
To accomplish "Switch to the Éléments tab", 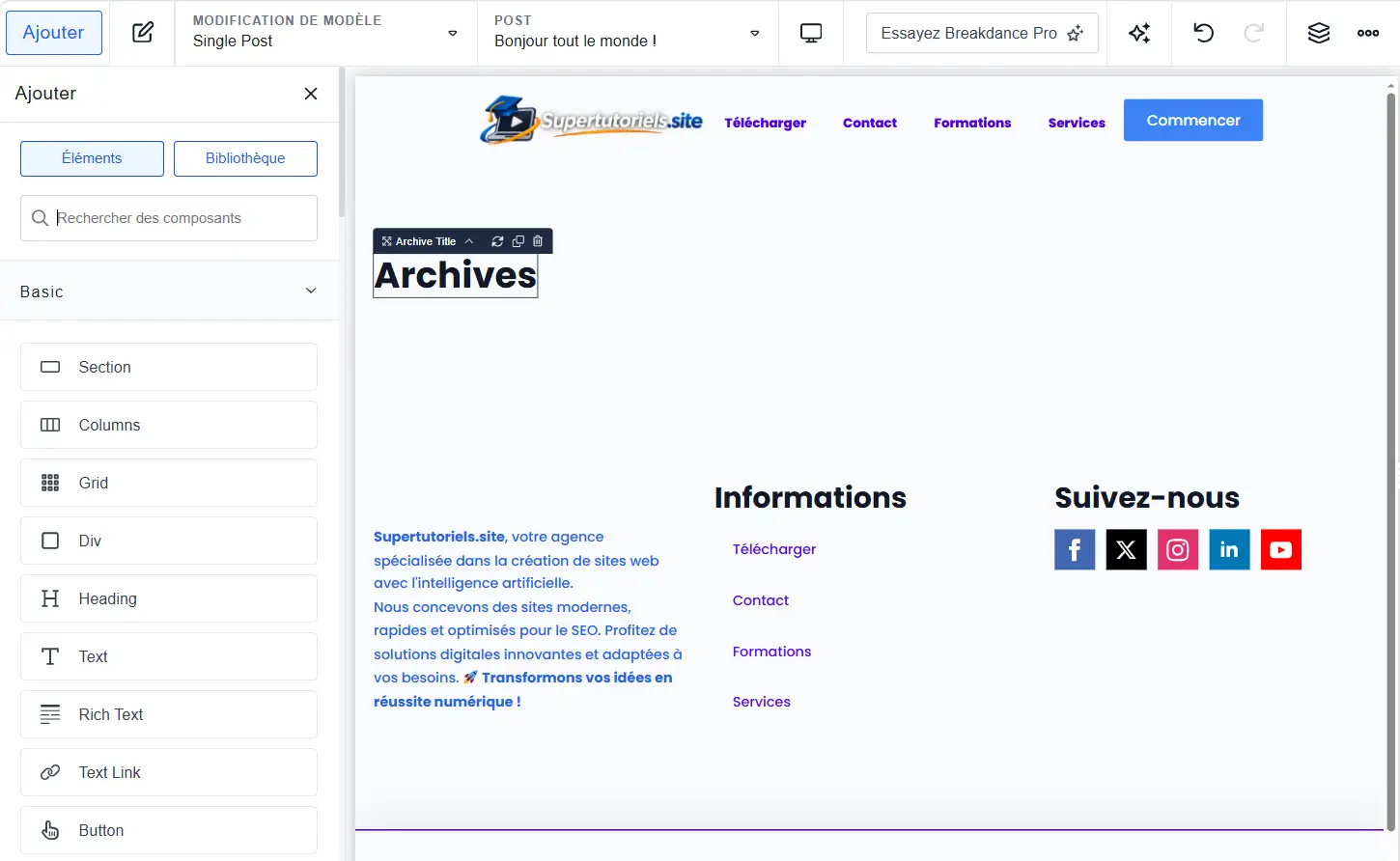I will point(92,158).
